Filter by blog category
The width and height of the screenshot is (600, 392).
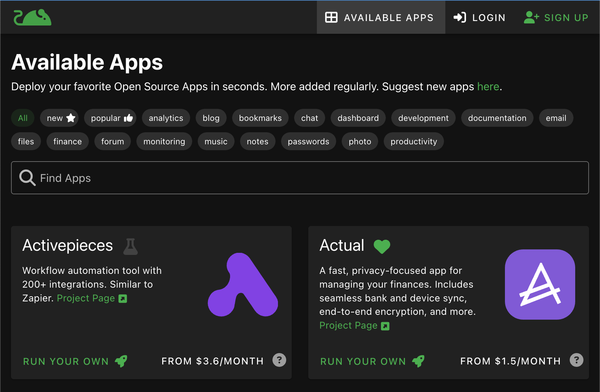[211, 118]
